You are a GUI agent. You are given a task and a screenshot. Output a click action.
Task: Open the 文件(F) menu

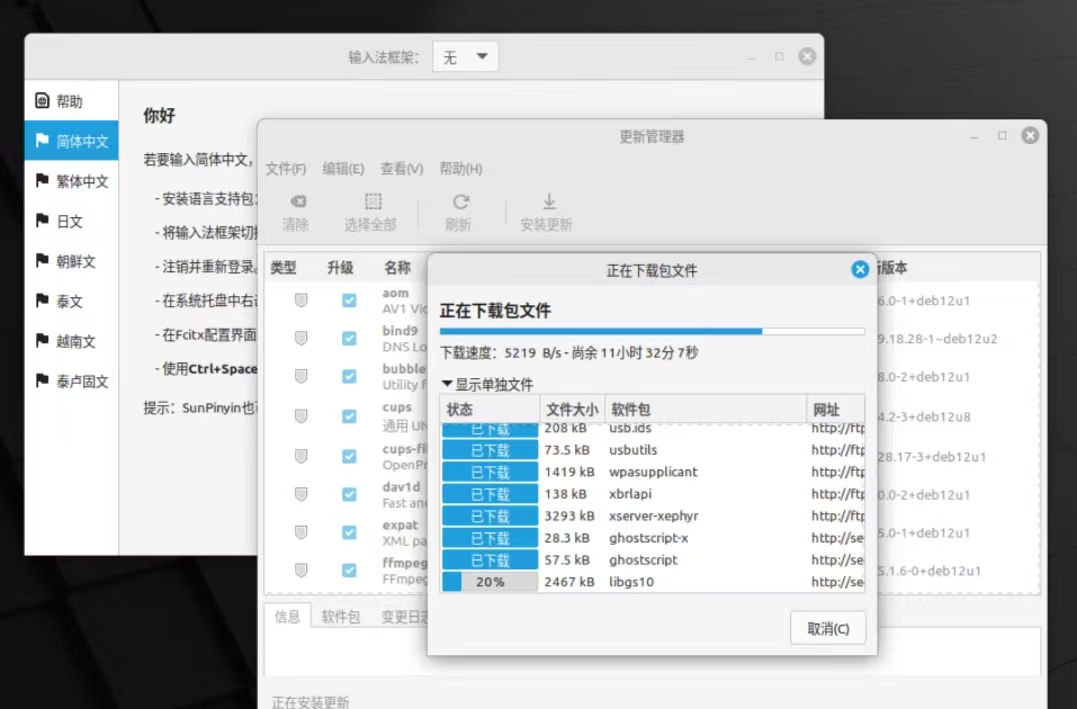pos(286,168)
